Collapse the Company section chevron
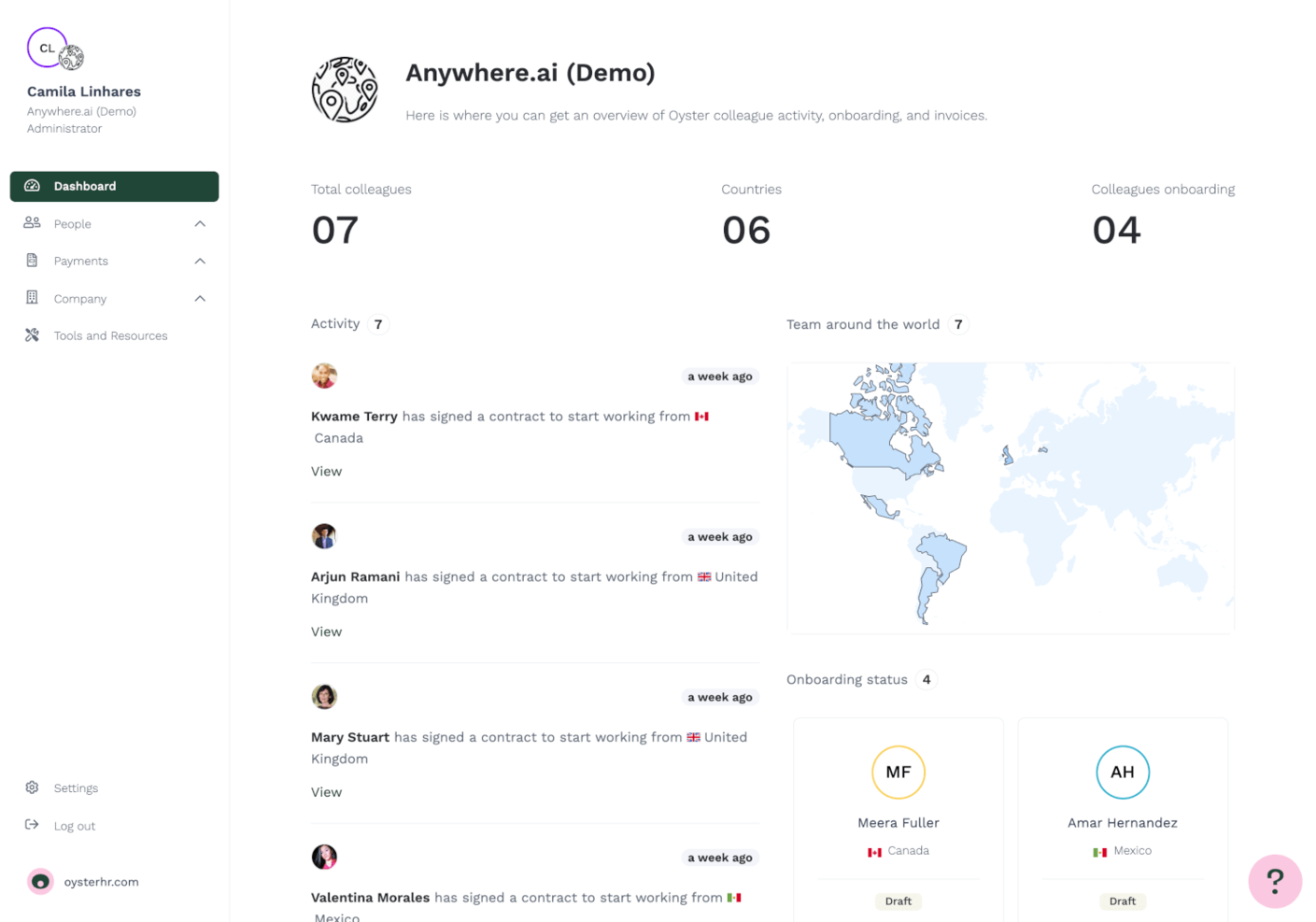 pyautogui.click(x=199, y=298)
